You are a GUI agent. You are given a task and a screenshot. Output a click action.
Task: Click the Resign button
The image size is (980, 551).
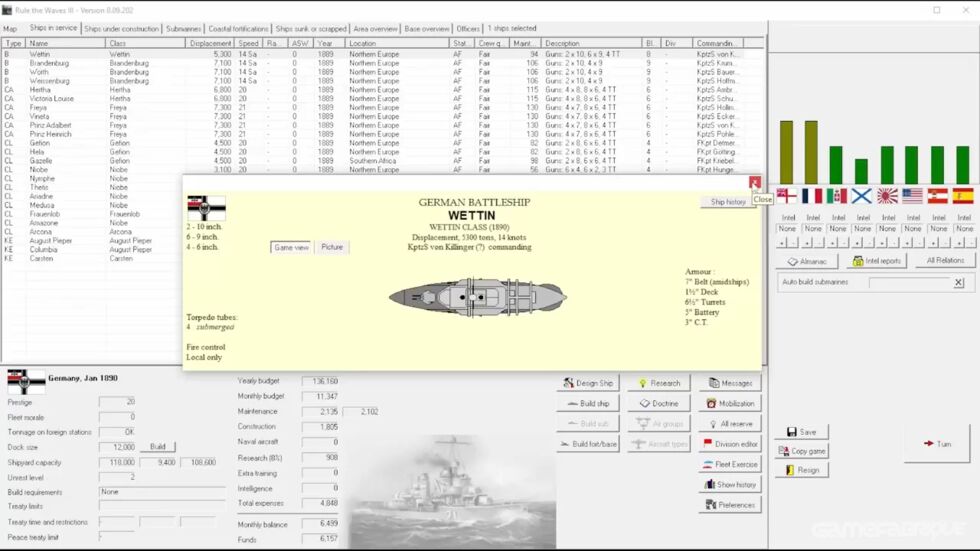(802, 470)
